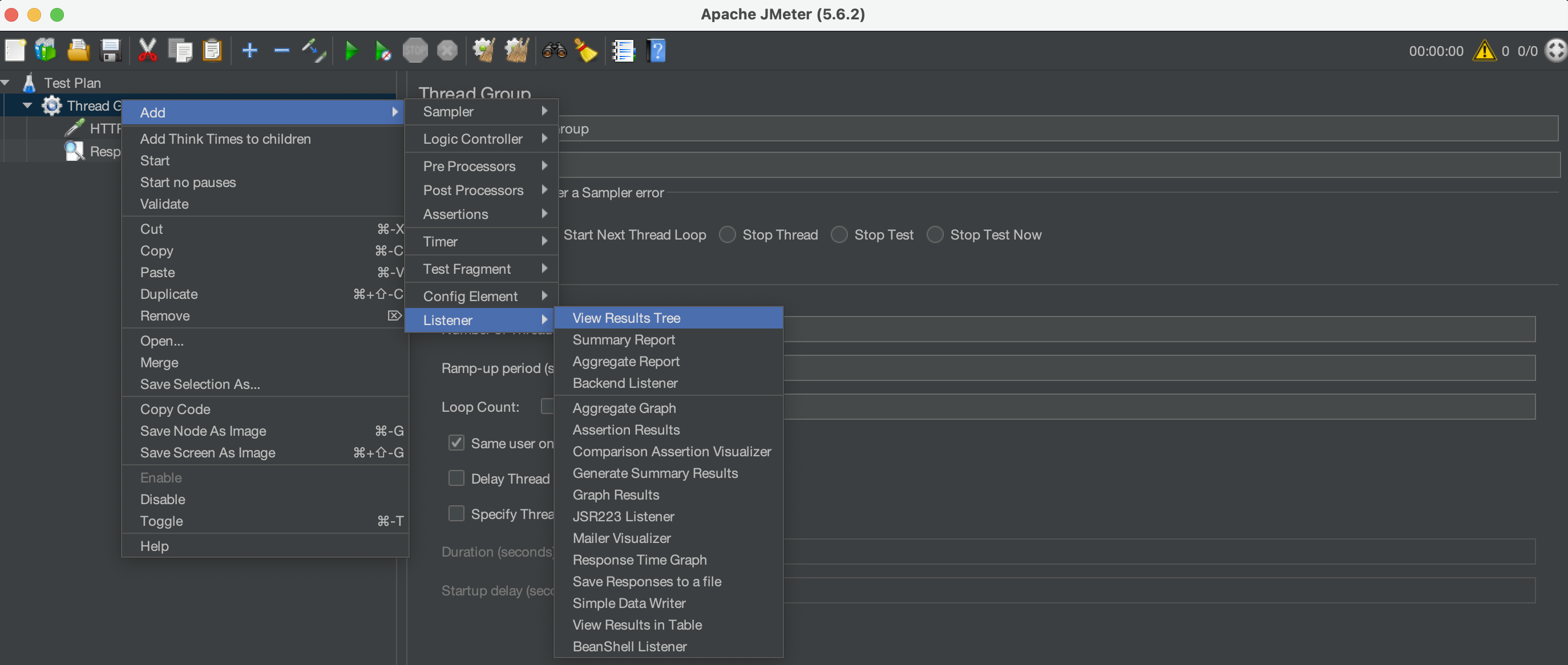Click the green Start run button
The height and width of the screenshot is (665, 1568).
[351, 51]
